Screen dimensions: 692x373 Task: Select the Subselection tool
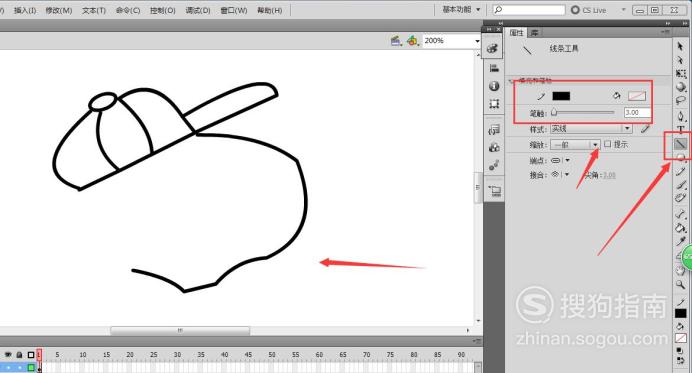coord(680,60)
